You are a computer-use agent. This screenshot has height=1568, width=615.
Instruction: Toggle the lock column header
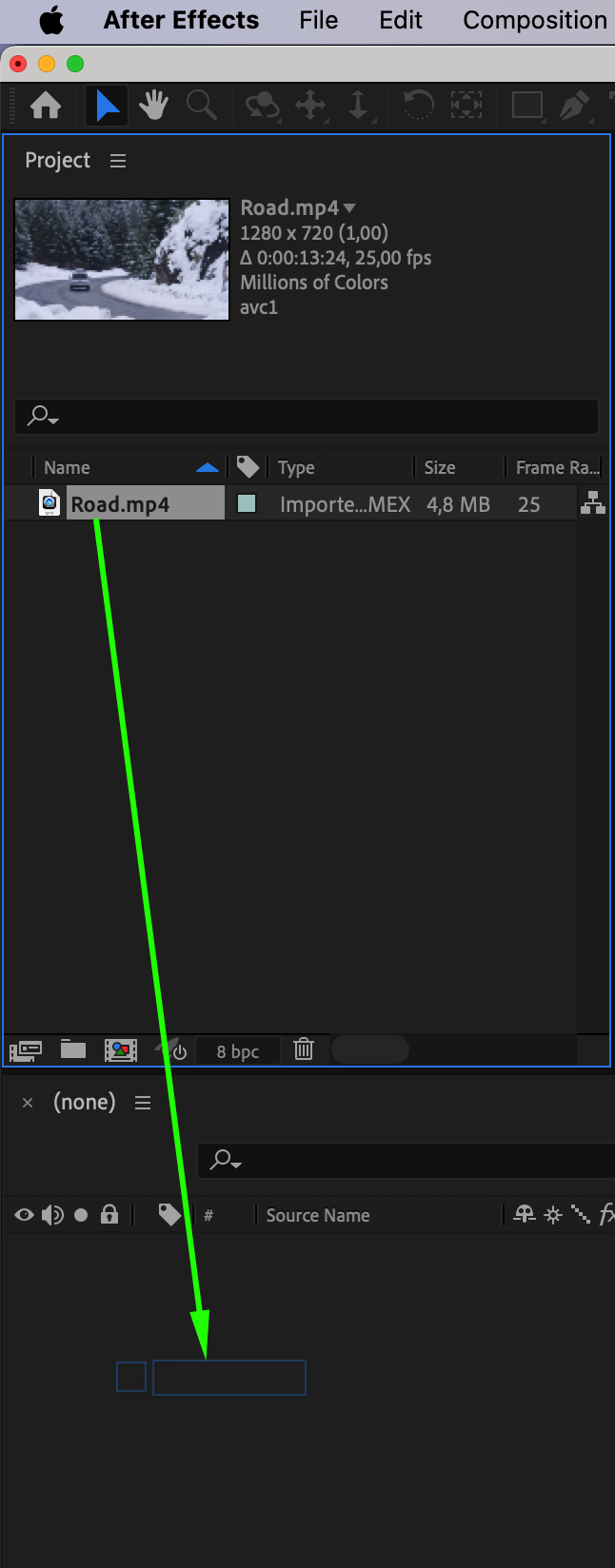pos(109,1214)
